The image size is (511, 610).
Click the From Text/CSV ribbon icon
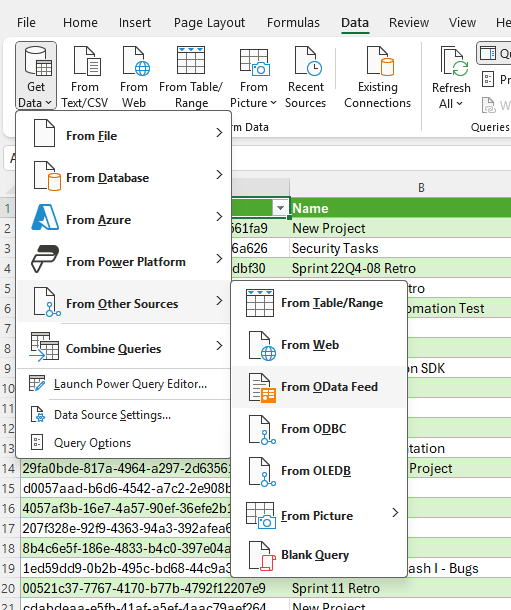tap(85, 77)
